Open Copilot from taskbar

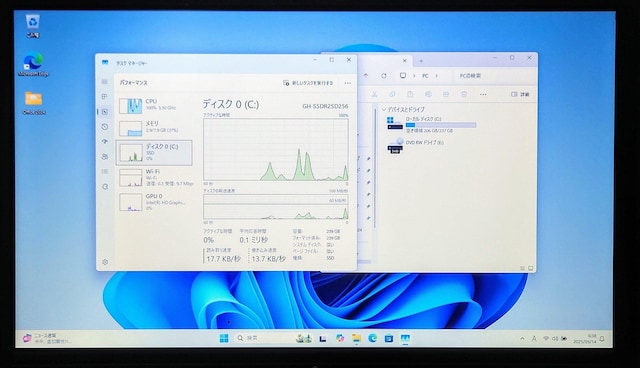coord(340,338)
